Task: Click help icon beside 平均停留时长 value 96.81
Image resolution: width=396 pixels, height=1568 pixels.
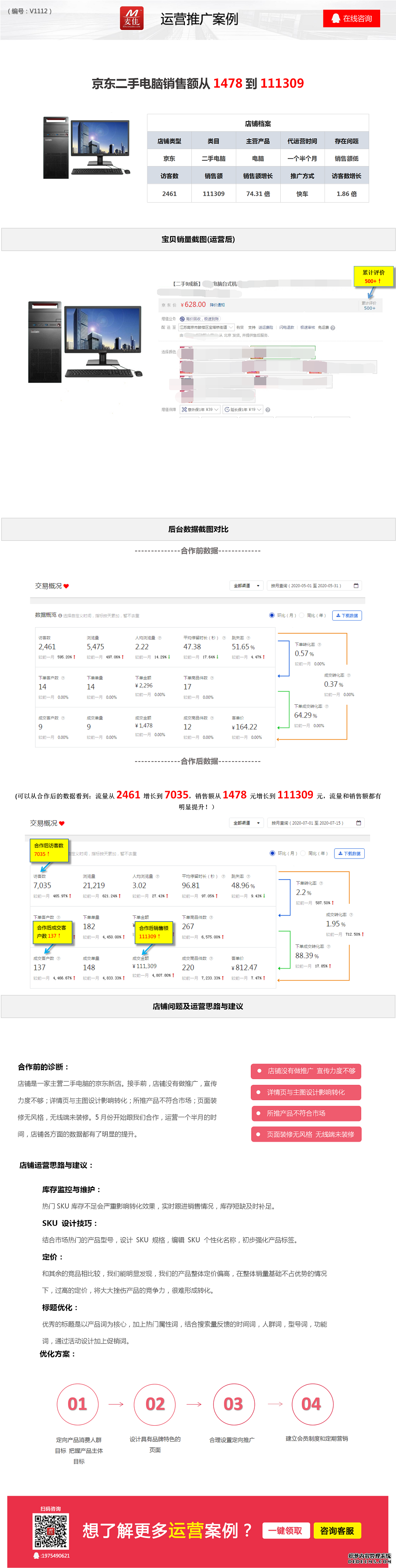Action: [223, 876]
